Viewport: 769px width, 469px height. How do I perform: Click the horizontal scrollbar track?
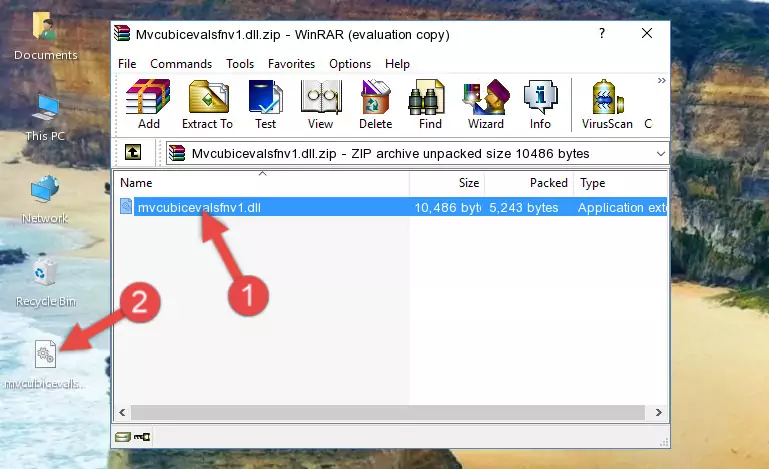tap(388, 413)
